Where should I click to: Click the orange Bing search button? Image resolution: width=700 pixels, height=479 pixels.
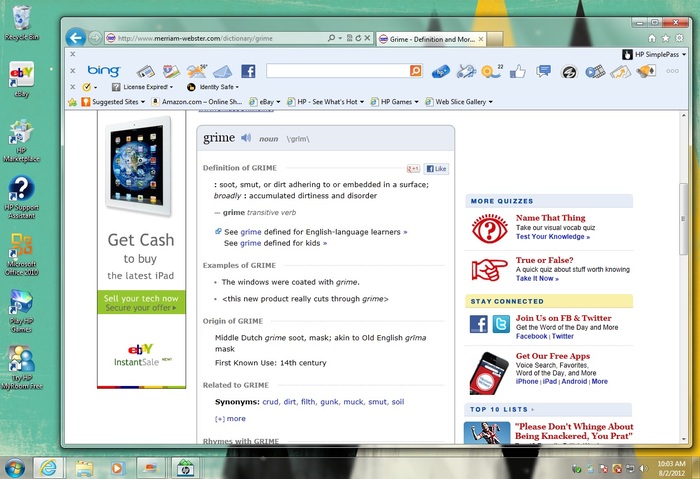[416, 71]
